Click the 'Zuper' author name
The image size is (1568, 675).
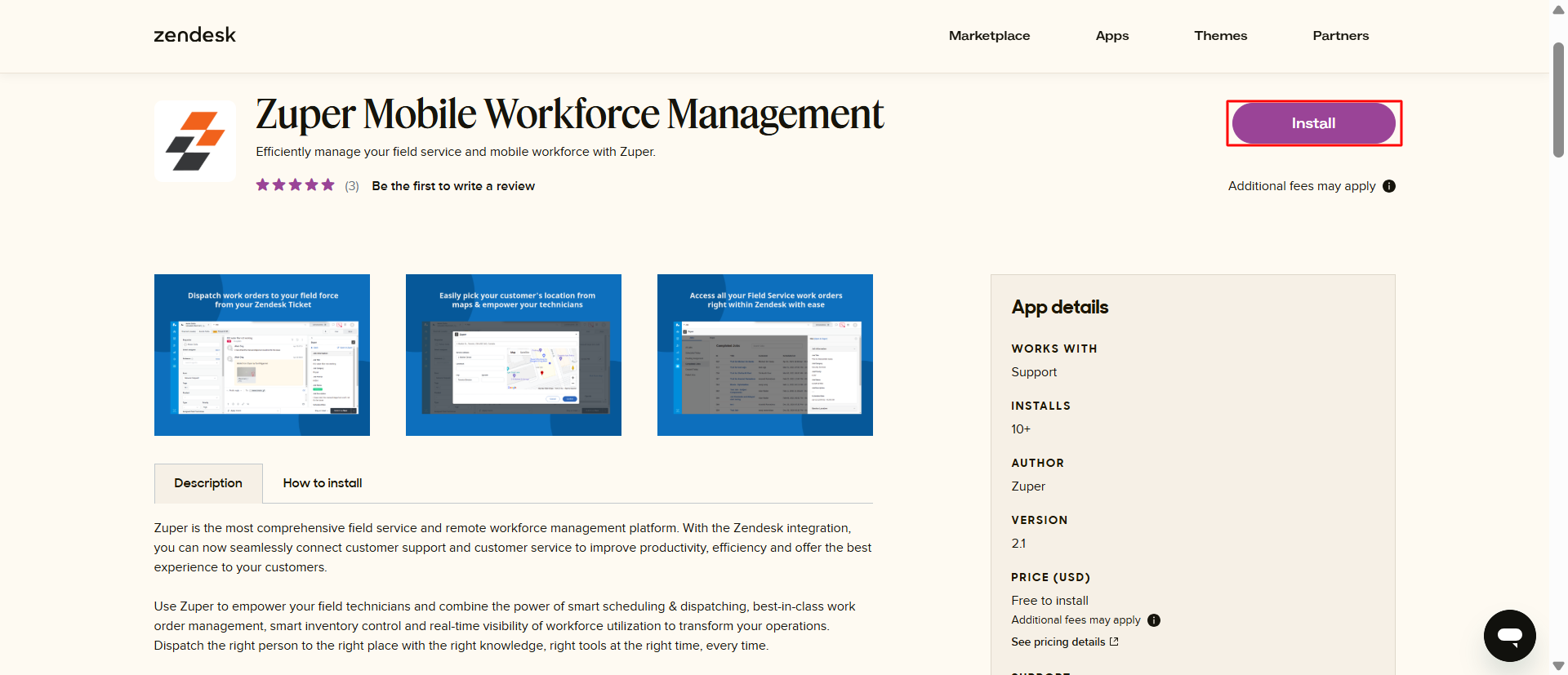1028,486
